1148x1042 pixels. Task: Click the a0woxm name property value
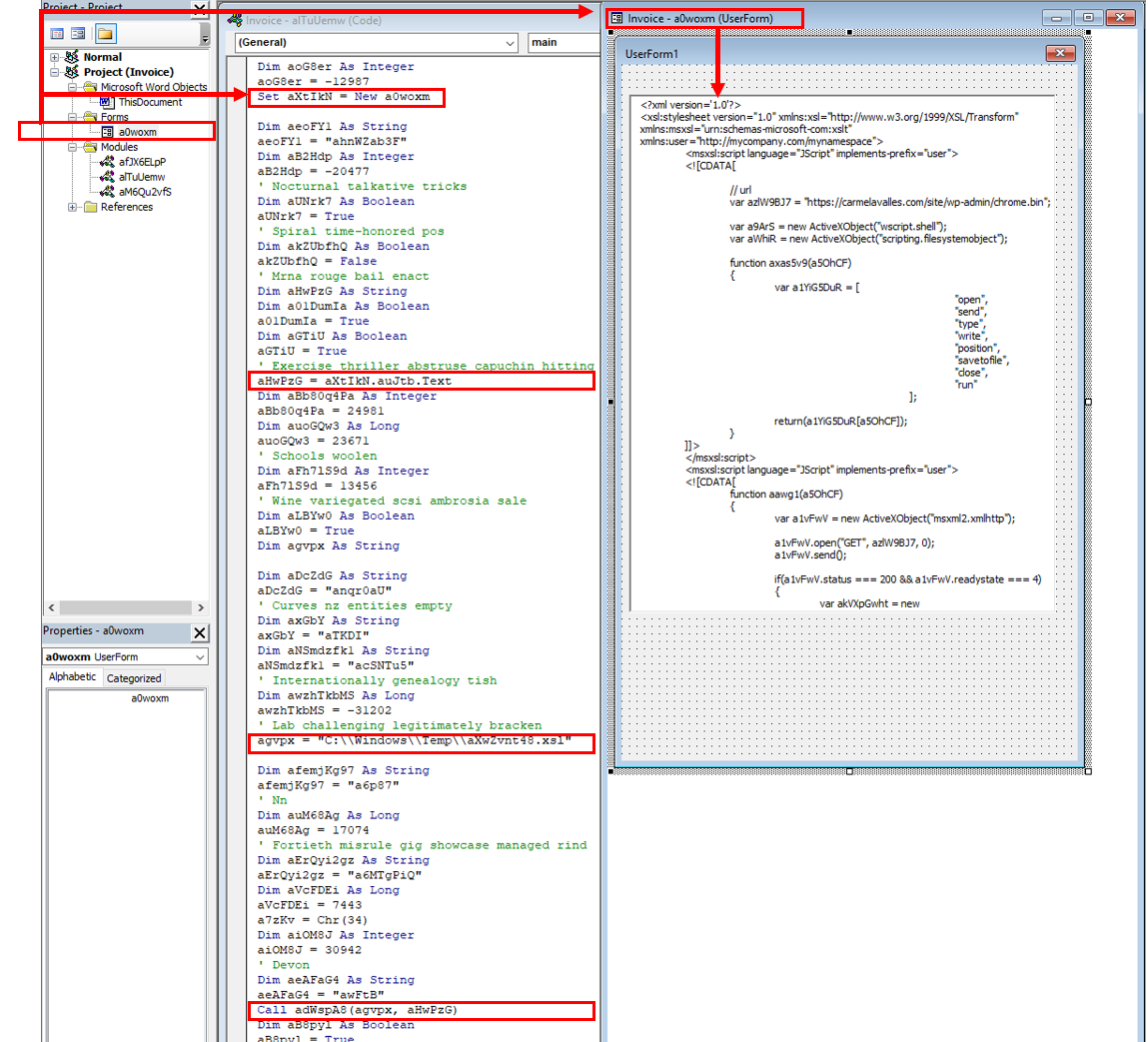click(x=150, y=698)
